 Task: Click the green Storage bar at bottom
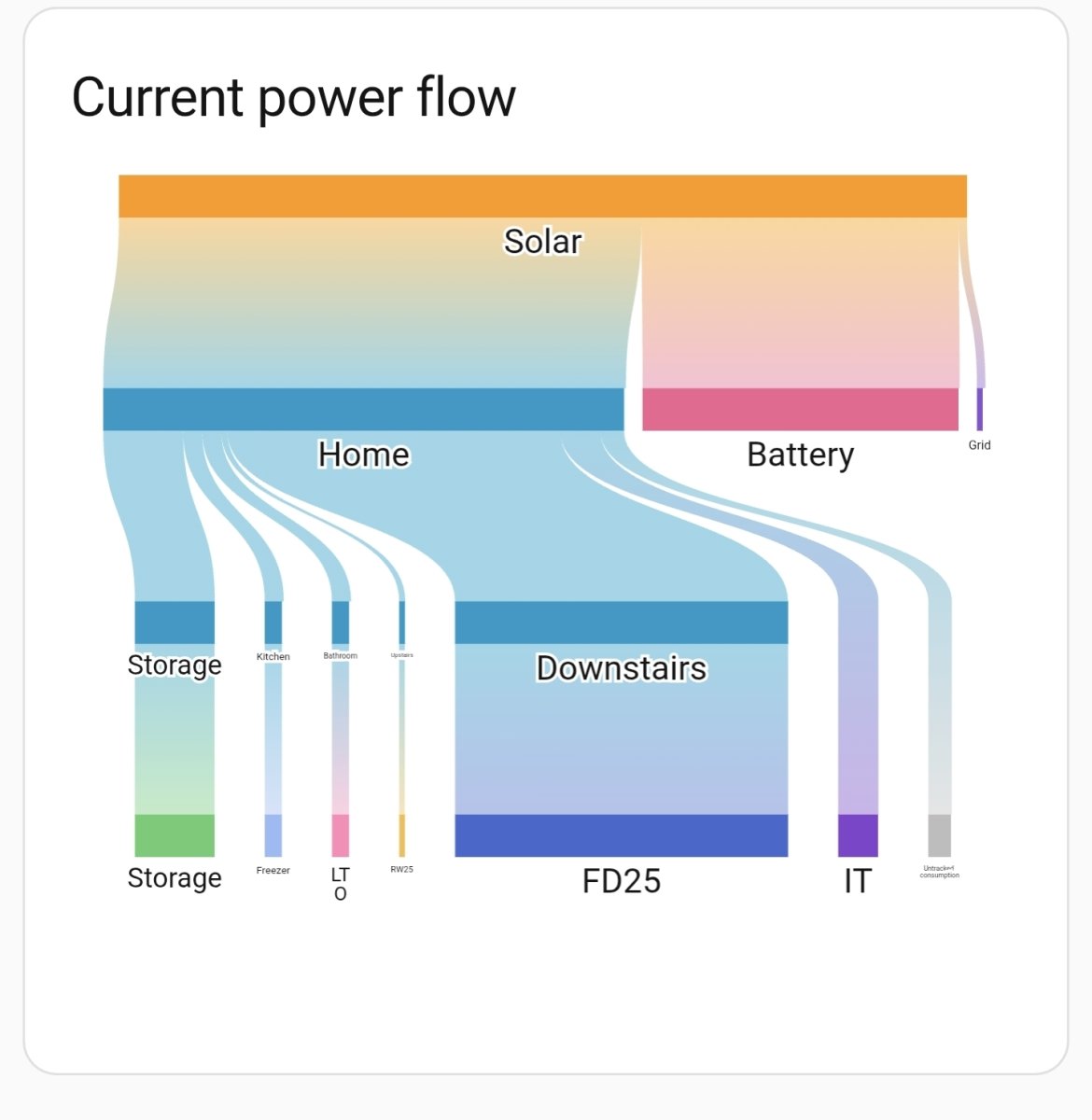[x=175, y=835]
